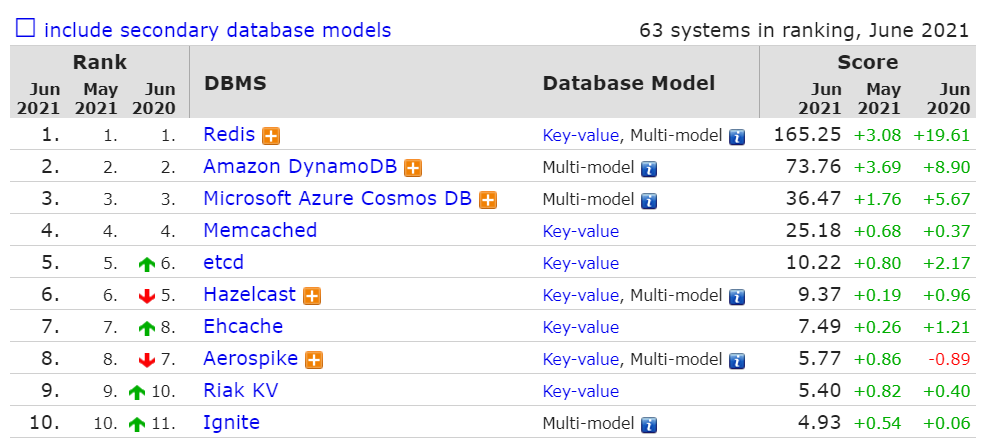Open Key-value model link in Aerospike row

tap(580, 360)
